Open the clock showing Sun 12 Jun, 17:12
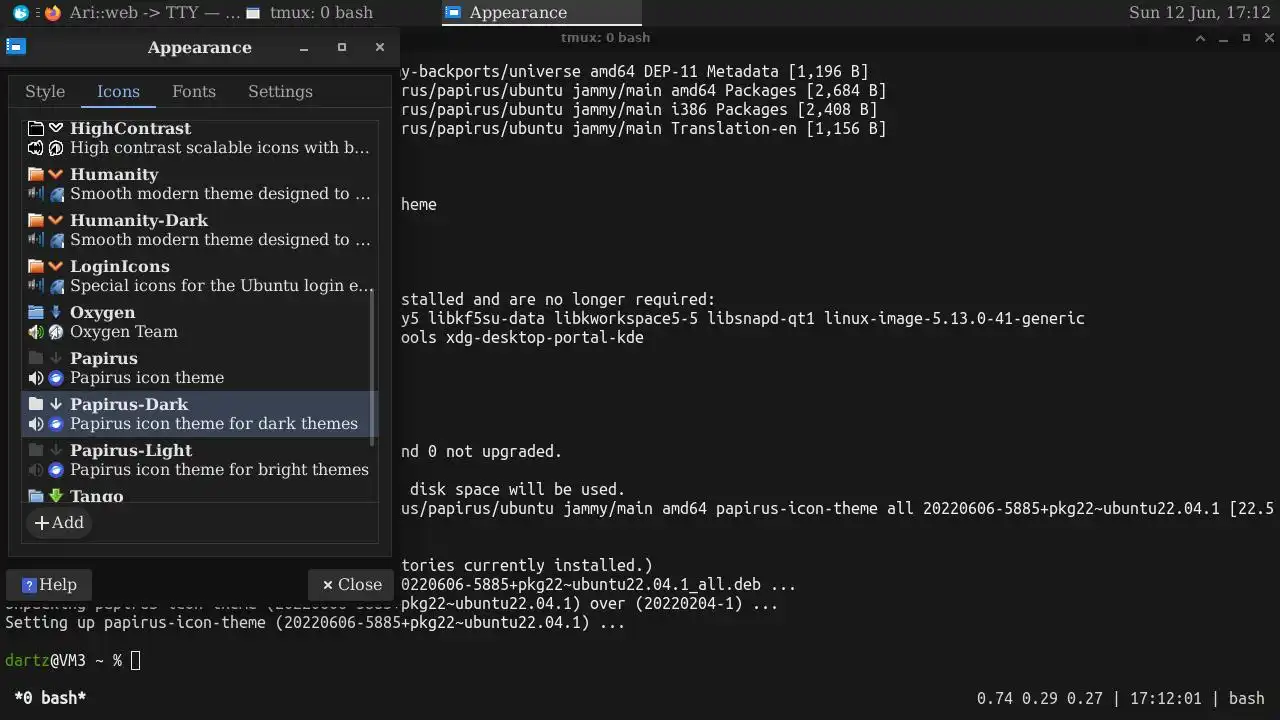This screenshot has height=720, width=1280. click(1199, 13)
